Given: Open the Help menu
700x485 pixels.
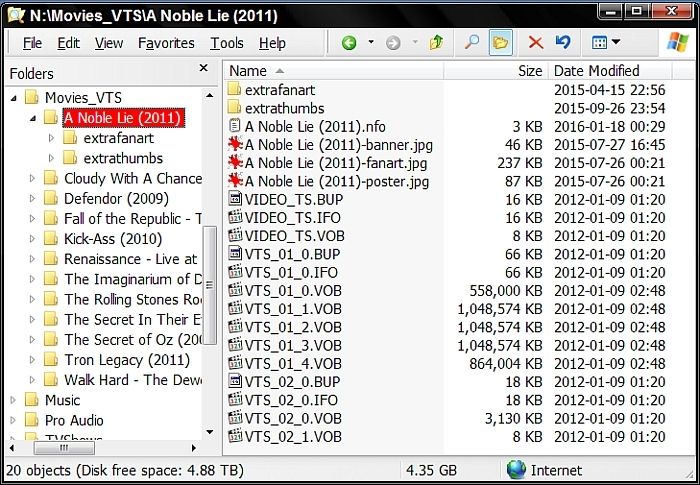Looking at the screenshot, I should [272, 43].
